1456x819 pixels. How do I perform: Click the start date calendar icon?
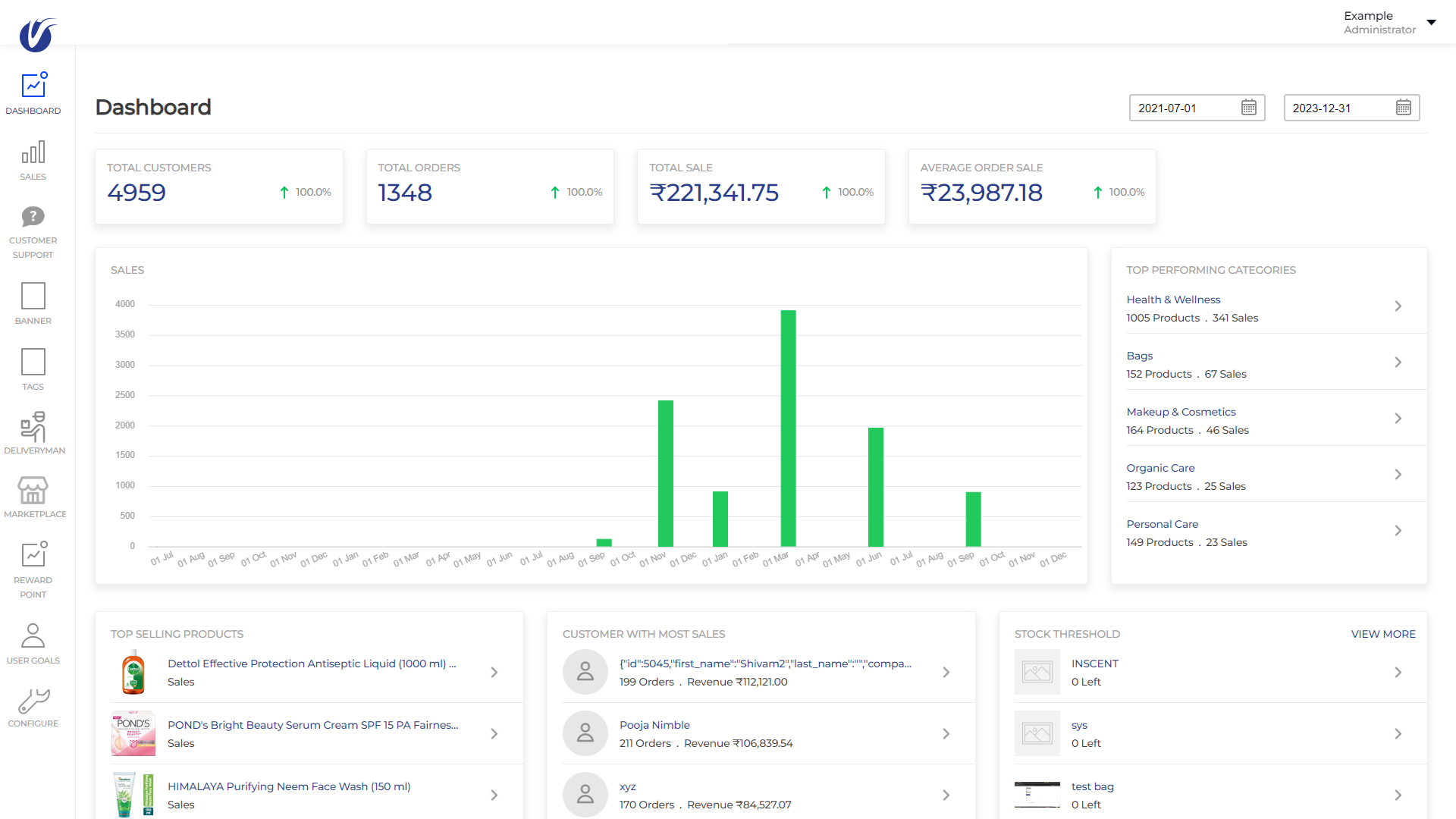(1248, 108)
